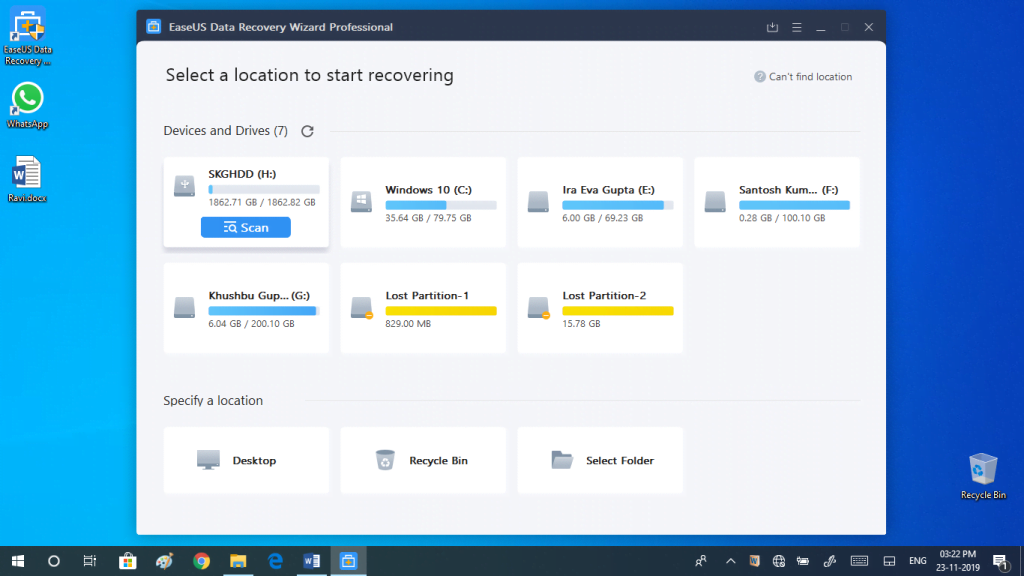Click the Lost Partition-1 label
Viewport: 1024px width, 576px height.
pyautogui.click(x=427, y=296)
